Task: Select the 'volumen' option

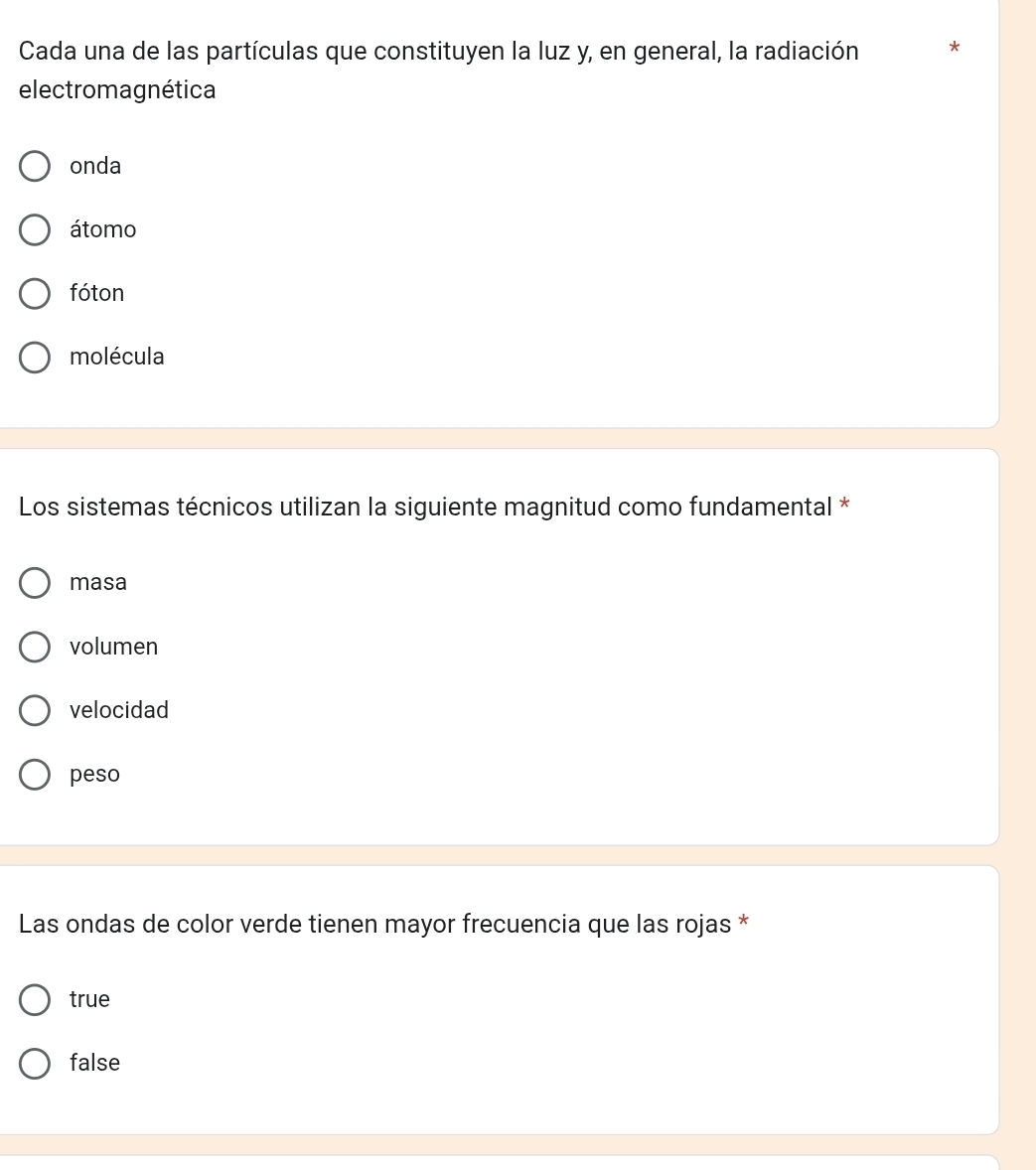Action: [35, 647]
